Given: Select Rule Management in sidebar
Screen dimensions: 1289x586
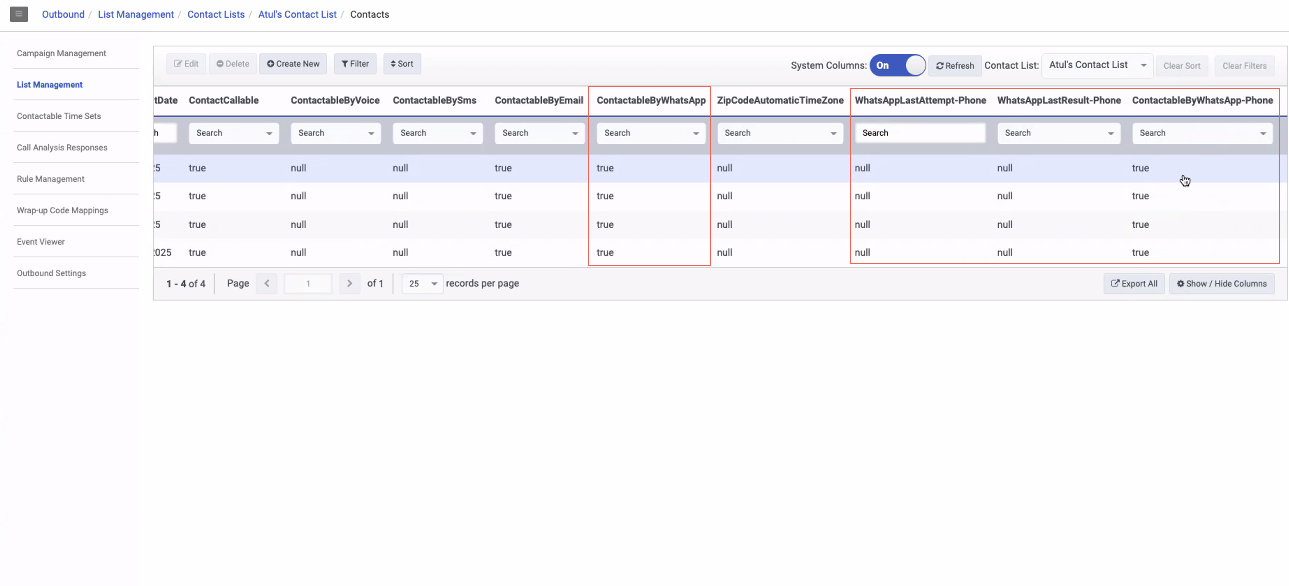Looking at the screenshot, I should [x=51, y=179].
